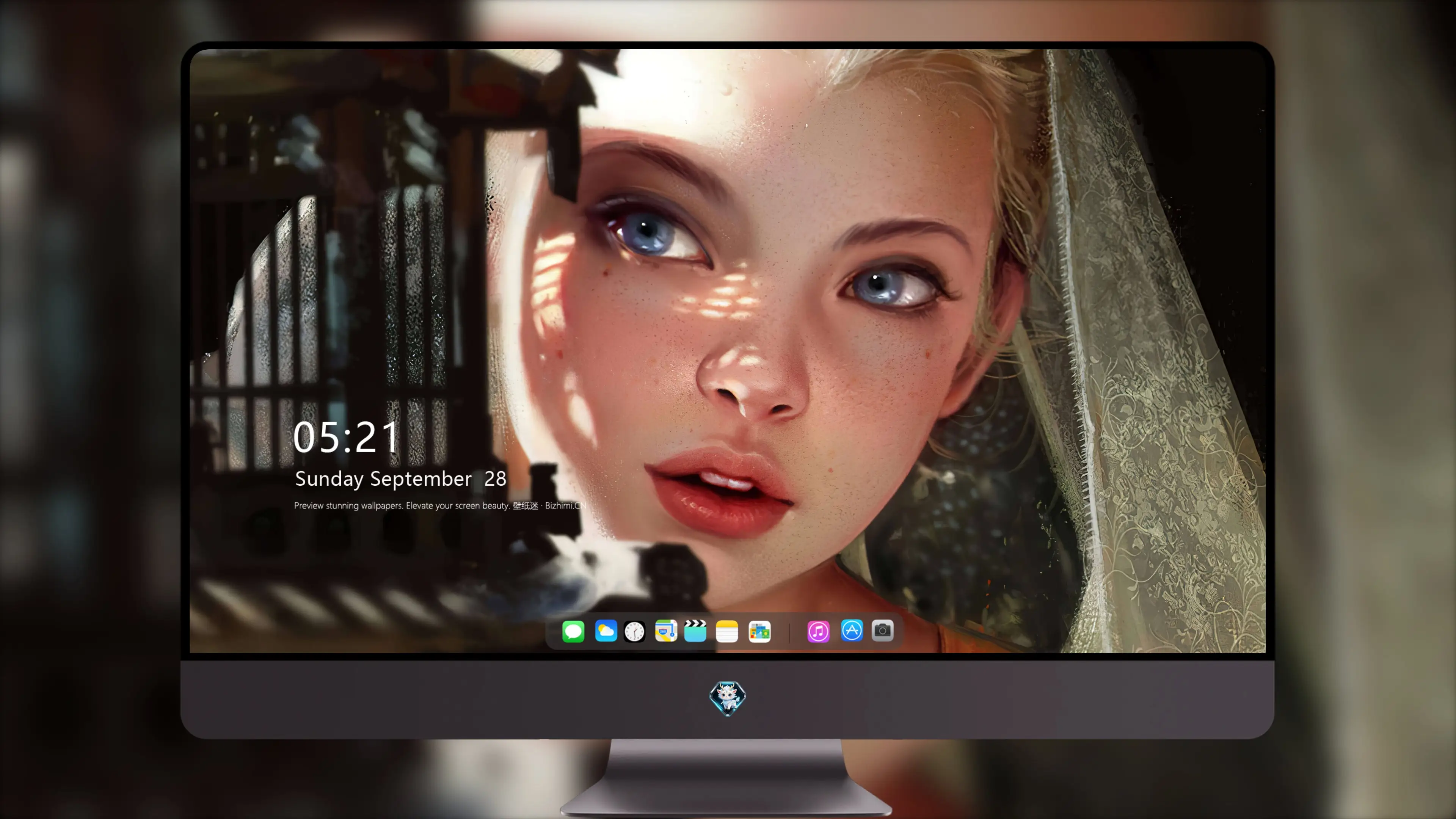Open the blue App Store icon
The height and width of the screenshot is (819, 1456).
[851, 630]
